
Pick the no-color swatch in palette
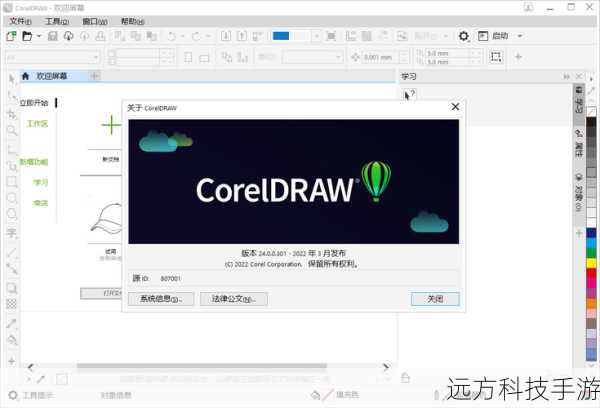point(591,112)
